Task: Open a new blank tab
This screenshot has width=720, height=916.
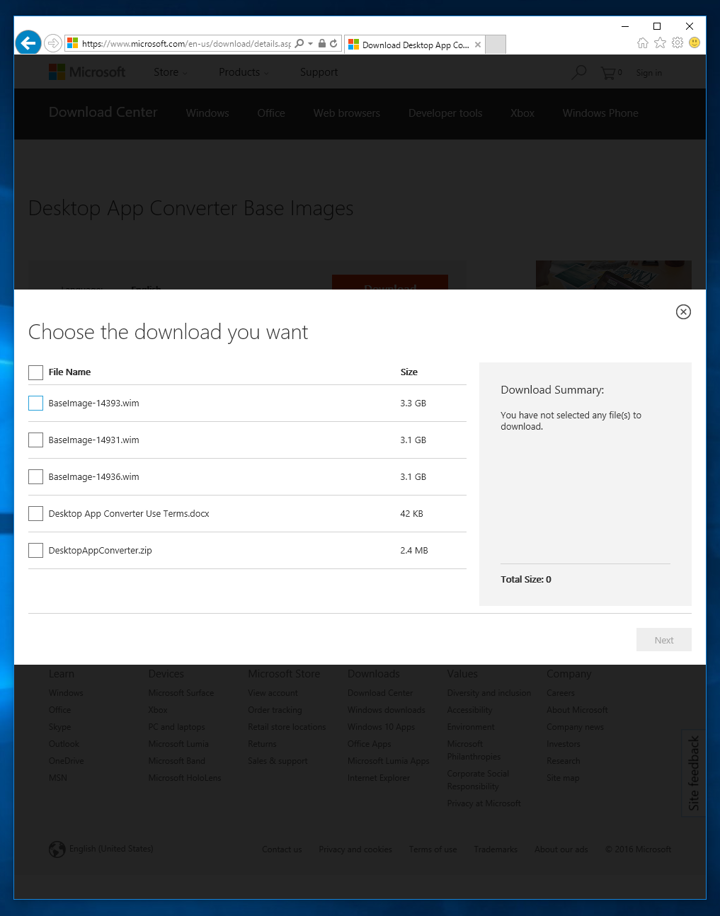Action: pyautogui.click(x=496, y=44)
